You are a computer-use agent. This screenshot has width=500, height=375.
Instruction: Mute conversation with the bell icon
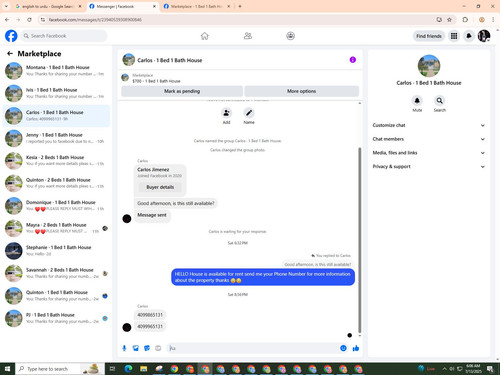coord(417,101)
